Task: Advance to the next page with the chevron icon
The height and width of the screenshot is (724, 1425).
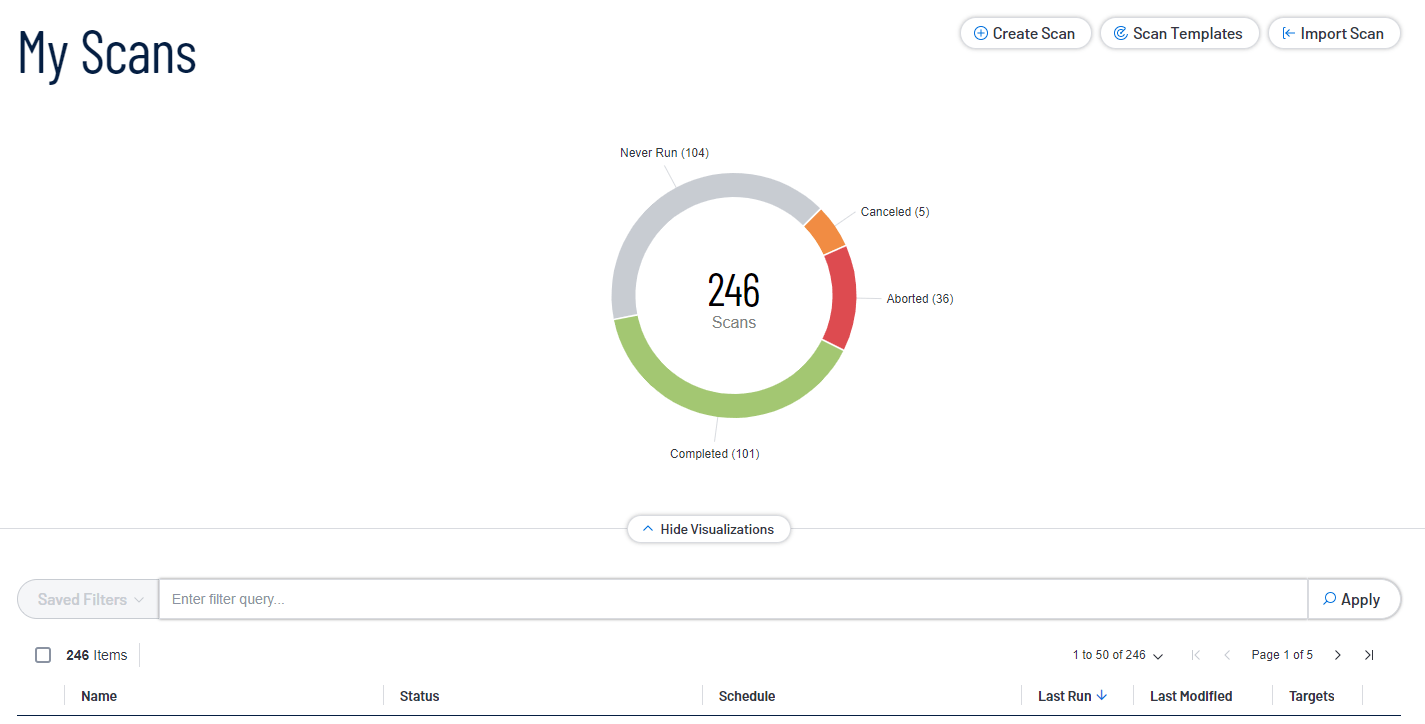Action: (1337, 655)
